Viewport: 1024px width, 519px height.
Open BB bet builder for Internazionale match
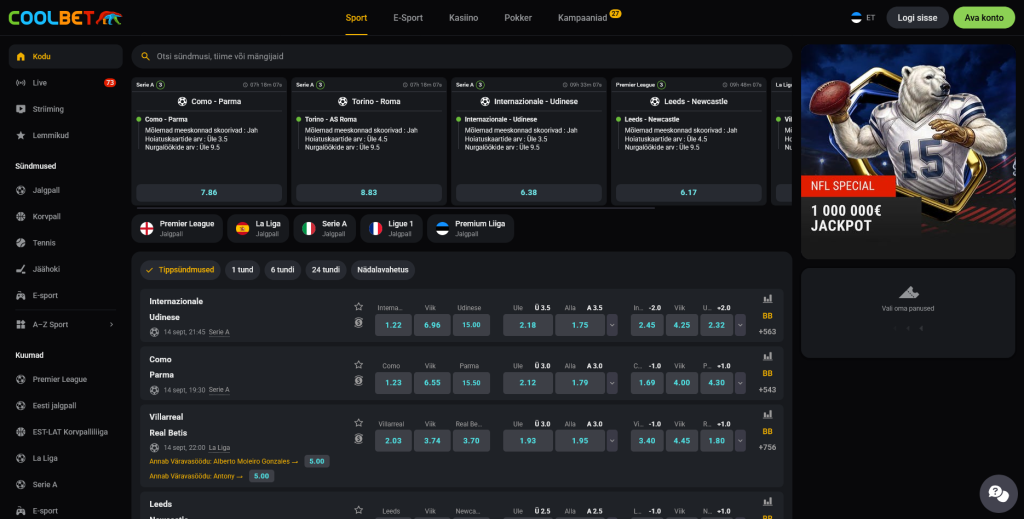point(767,316)
